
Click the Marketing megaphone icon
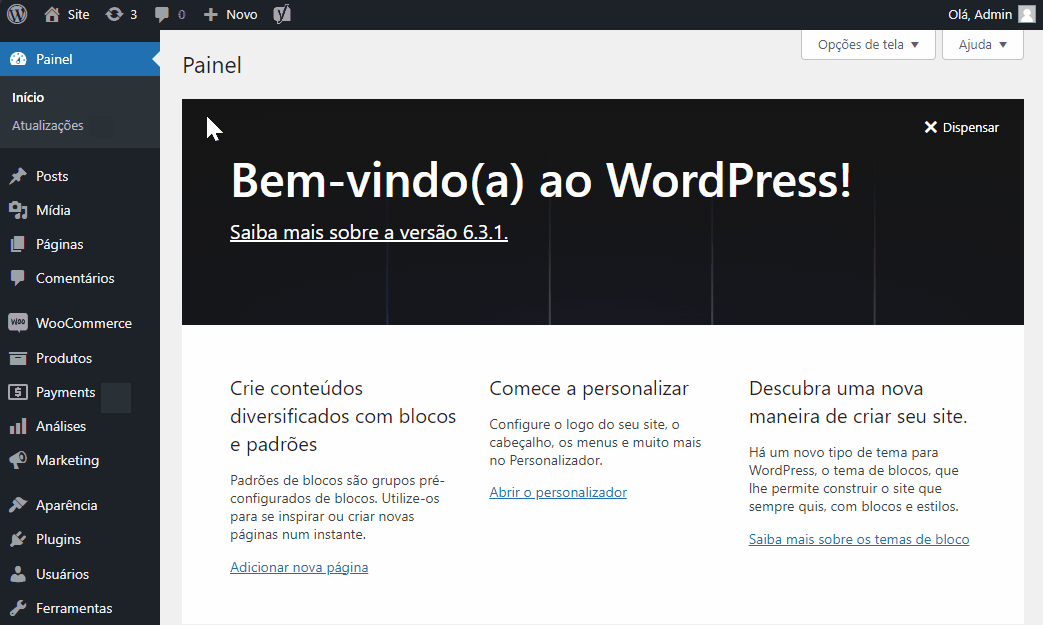18,460
